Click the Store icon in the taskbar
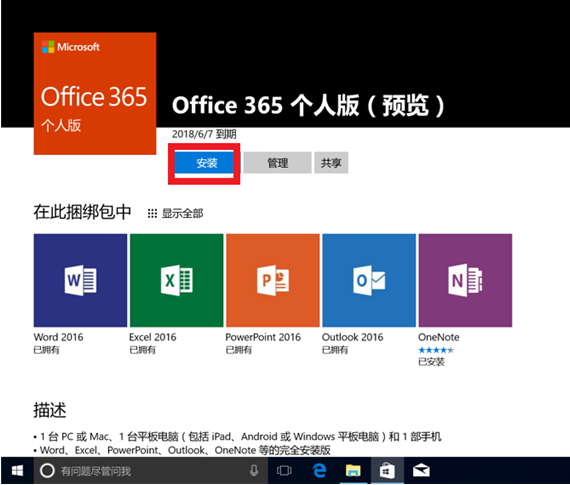570x485 pixels. click(x=387, y=470)
